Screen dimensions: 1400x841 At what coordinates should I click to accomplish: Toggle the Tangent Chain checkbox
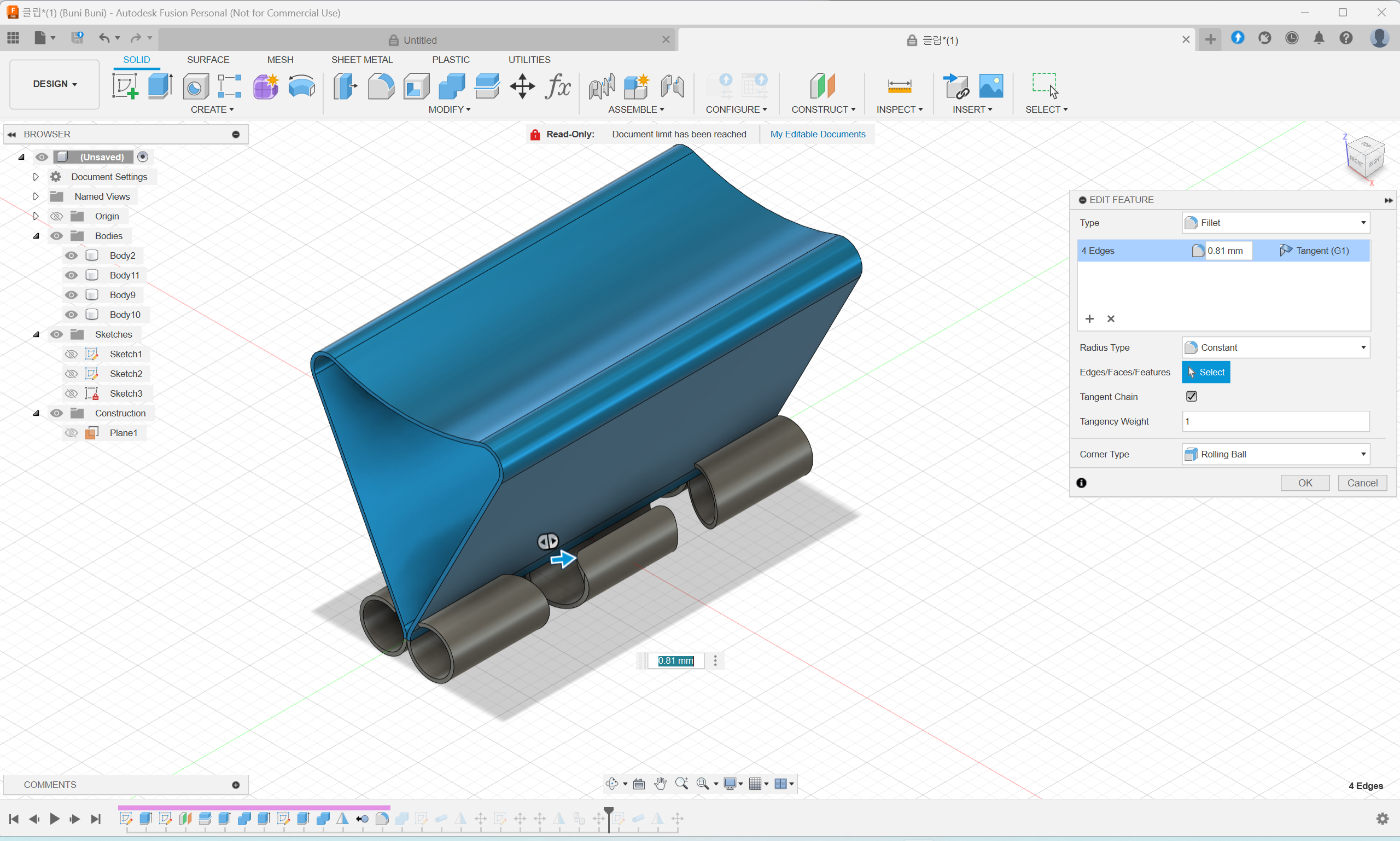(1192, 397)
